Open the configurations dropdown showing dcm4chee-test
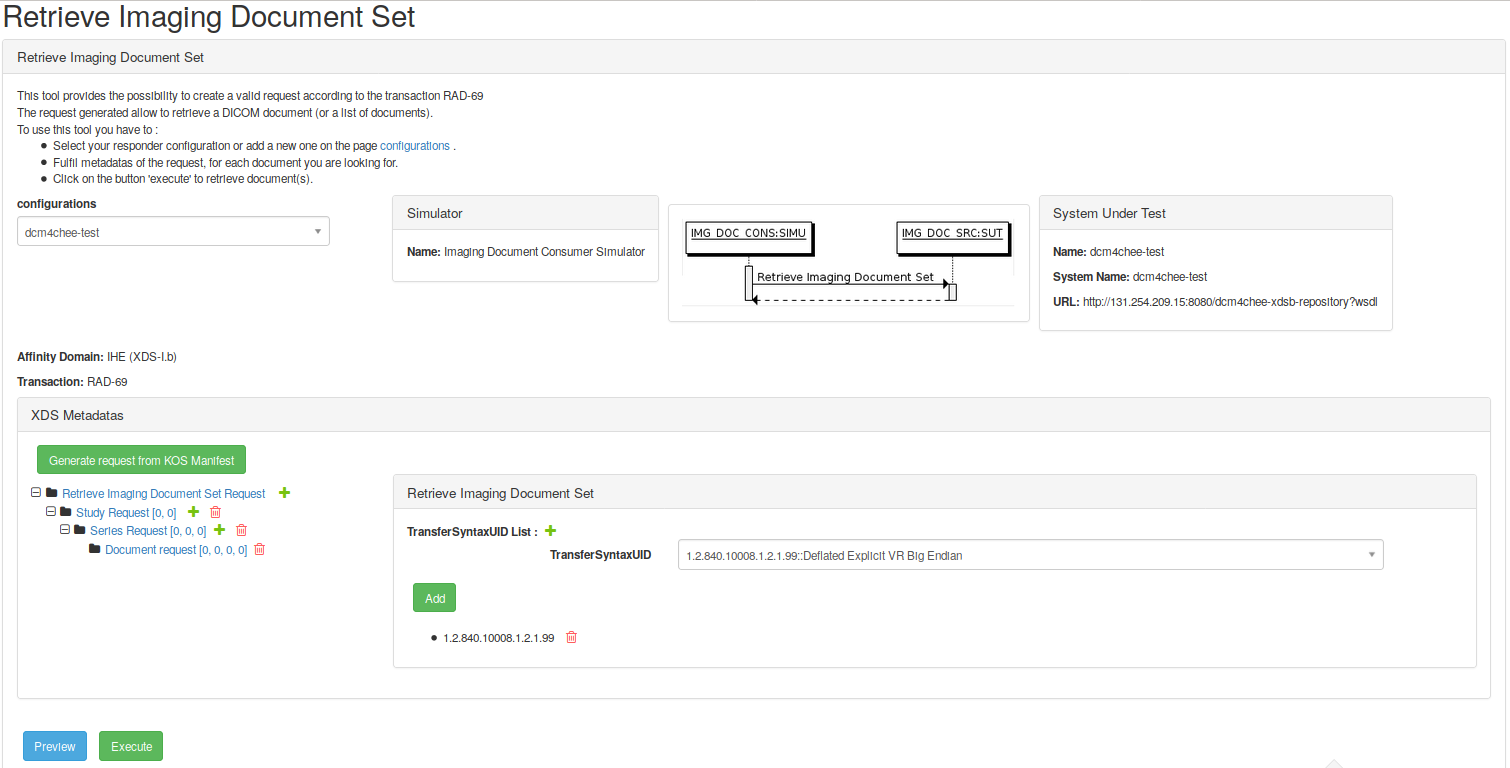Screen dimensions: 1510x768 tap(173, 231)
